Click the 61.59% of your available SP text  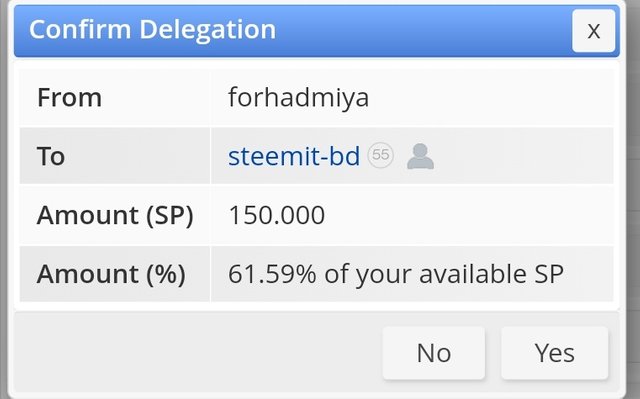pyautogui.click(x=396, y=274)
